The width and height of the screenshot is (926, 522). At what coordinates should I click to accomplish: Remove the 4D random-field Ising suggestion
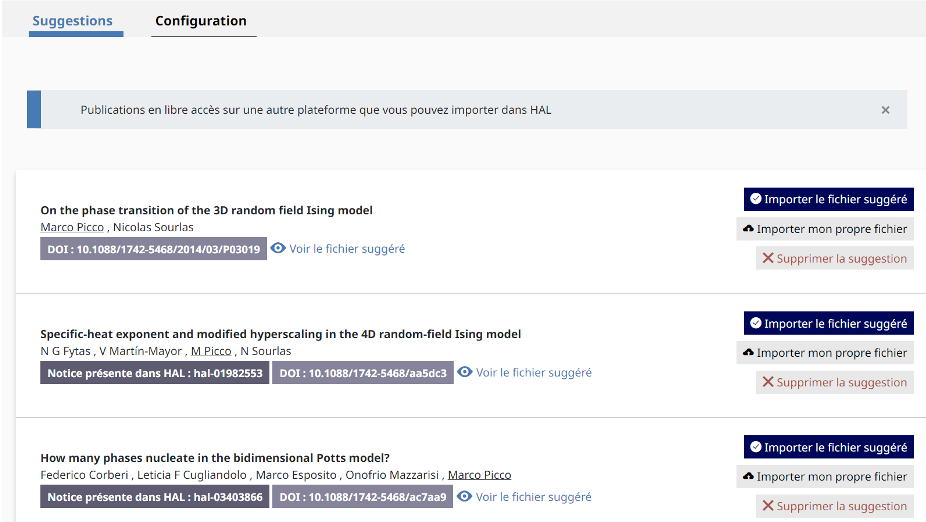pyautogui.click(x=834, y=382)
